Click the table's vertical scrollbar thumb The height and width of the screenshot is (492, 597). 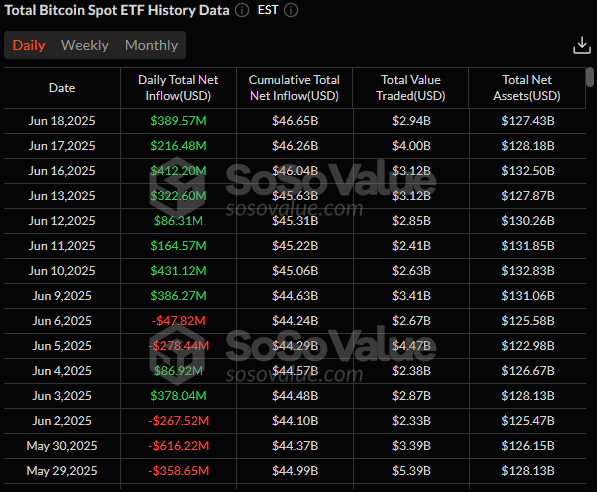590,77
